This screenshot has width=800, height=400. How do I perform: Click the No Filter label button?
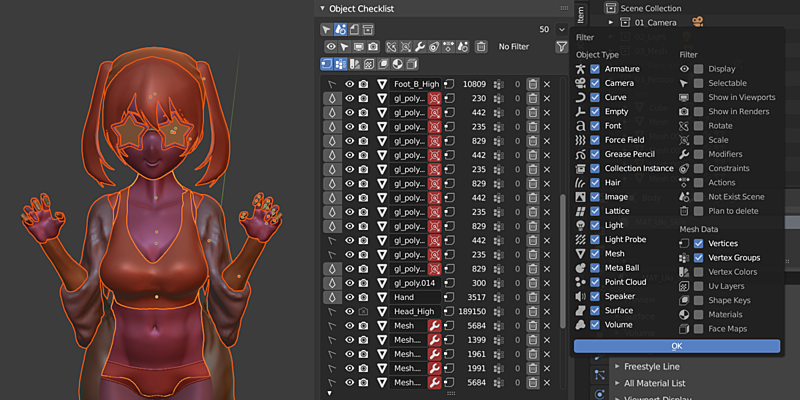514,47
